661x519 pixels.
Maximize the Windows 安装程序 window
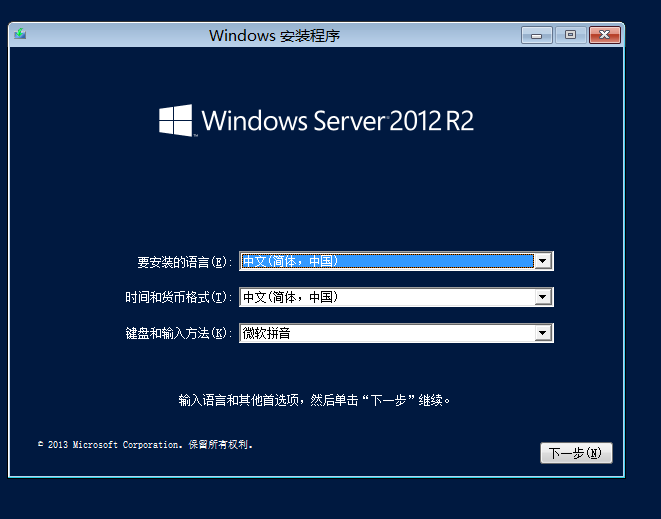[x=570, y=35]
